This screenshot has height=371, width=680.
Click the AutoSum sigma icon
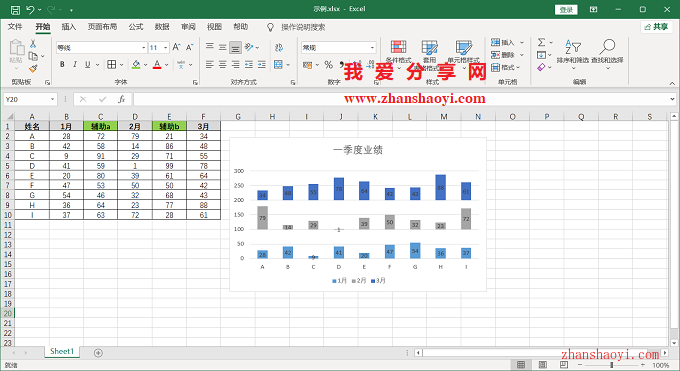coord(541,42)
